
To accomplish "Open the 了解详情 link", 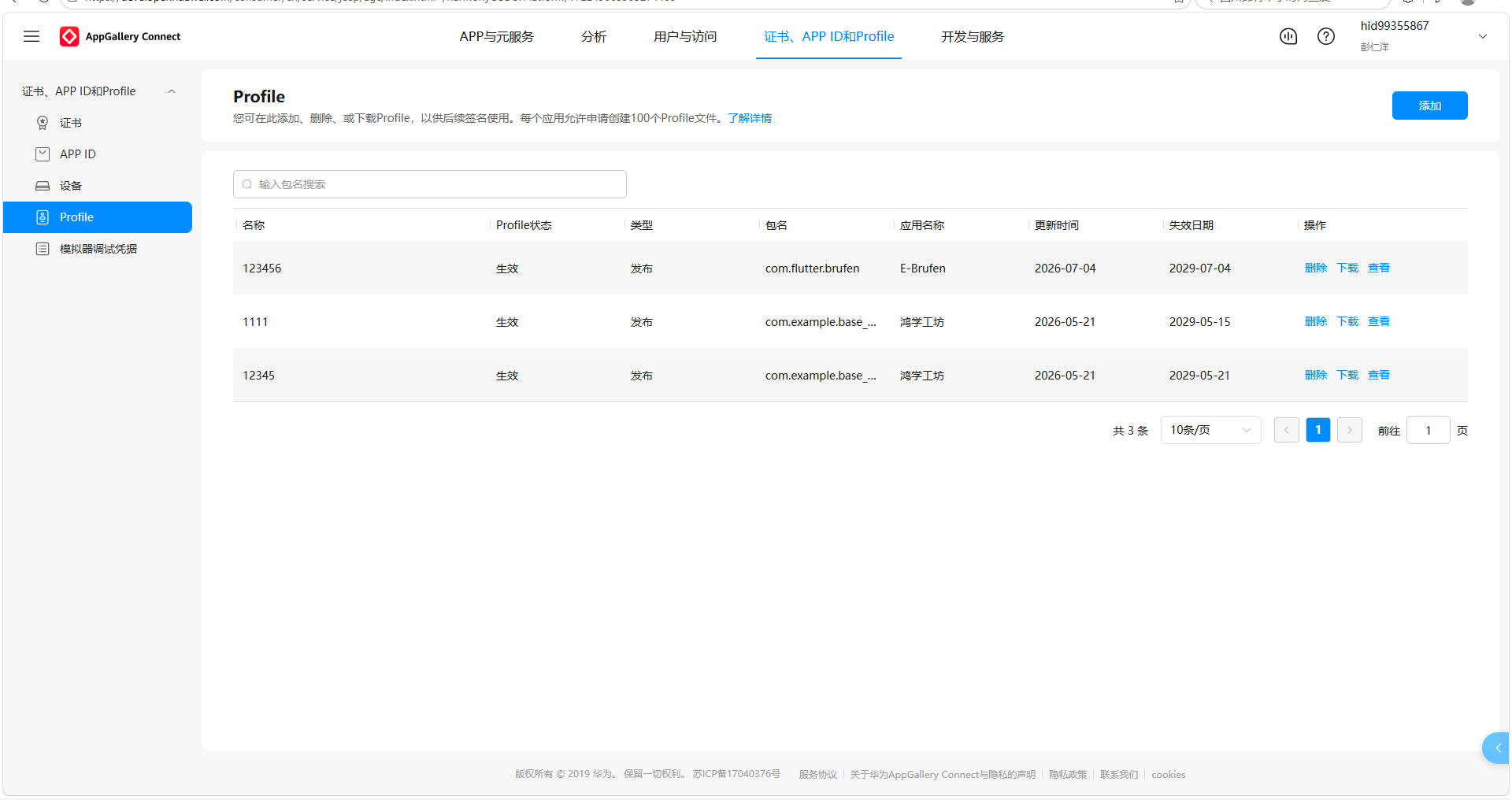I will click(x=750, y=118).
